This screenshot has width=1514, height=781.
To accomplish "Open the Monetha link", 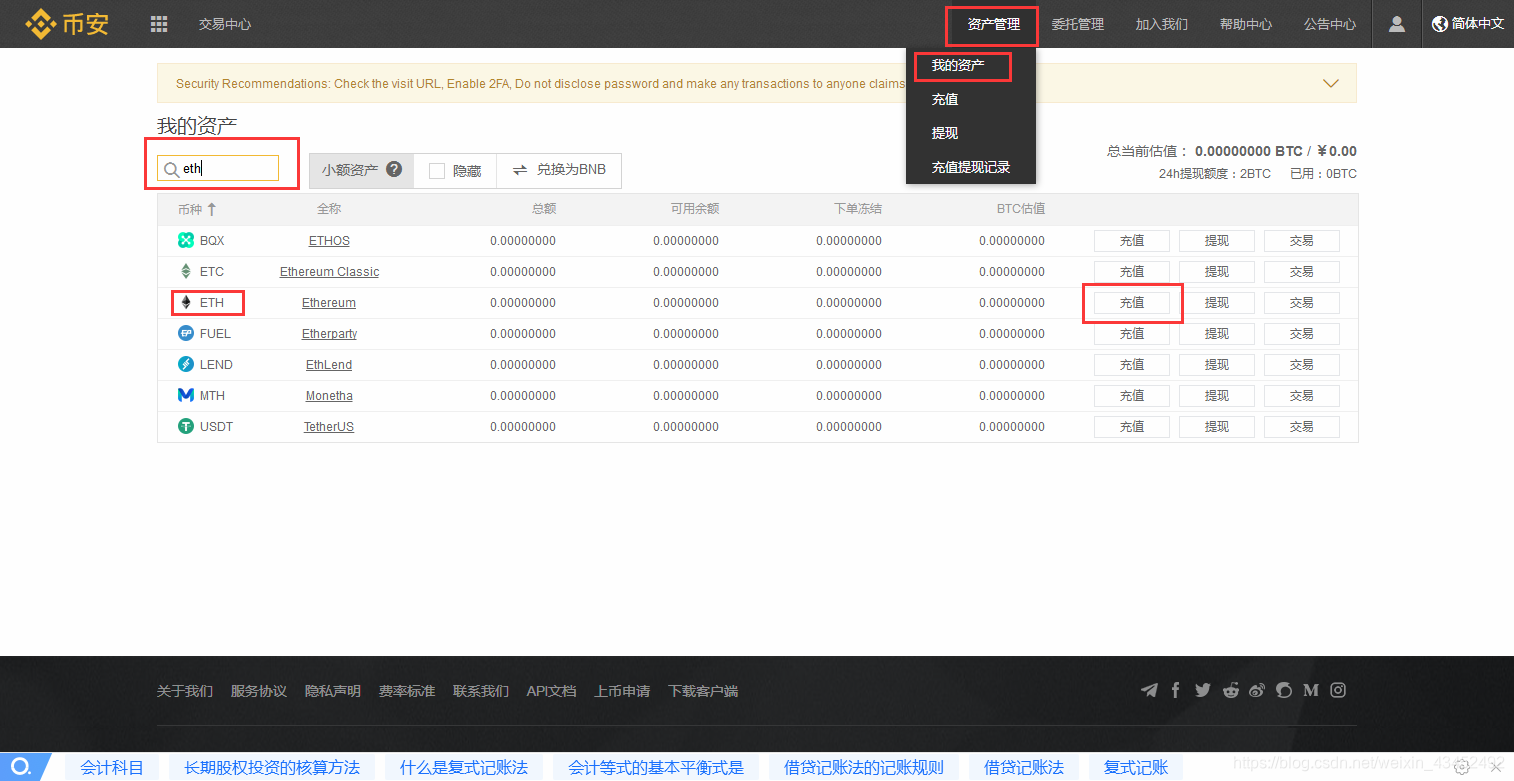I will pyautogui.click(x=329, y=395).
